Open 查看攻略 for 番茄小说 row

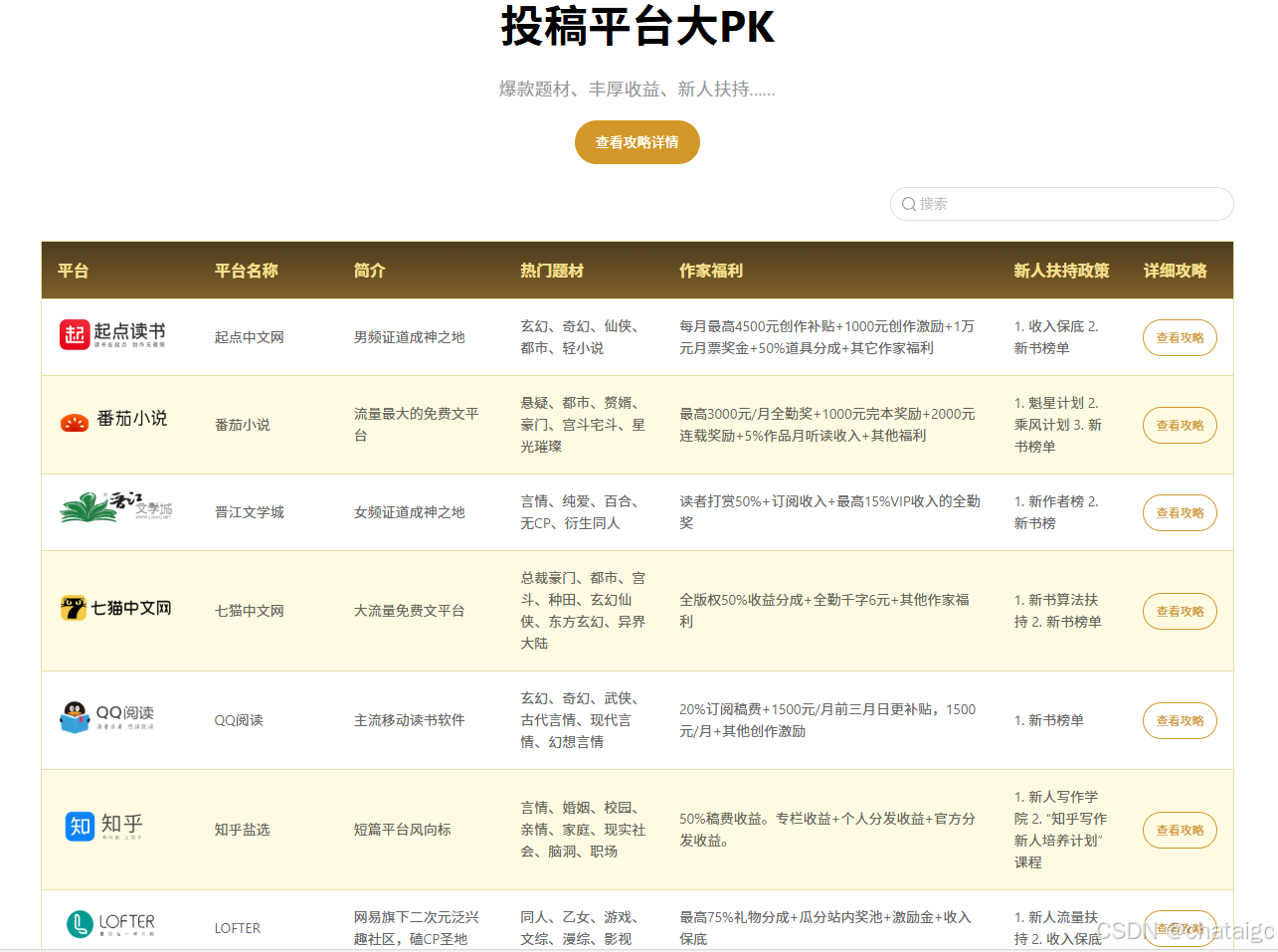[x=1180, y=426]
